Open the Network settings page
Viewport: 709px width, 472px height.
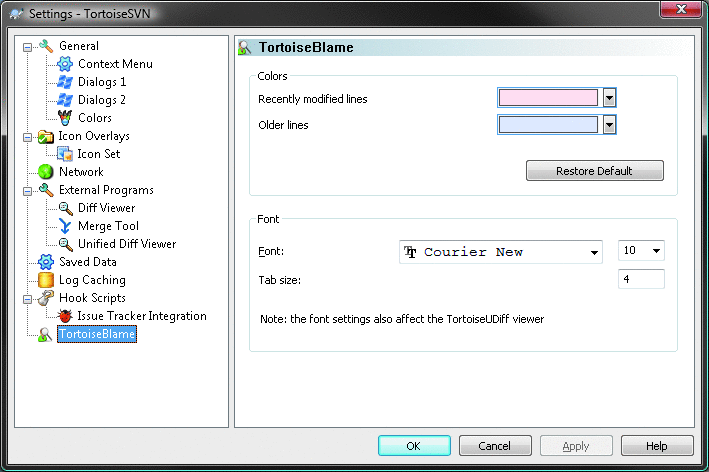tap(81, 172)
